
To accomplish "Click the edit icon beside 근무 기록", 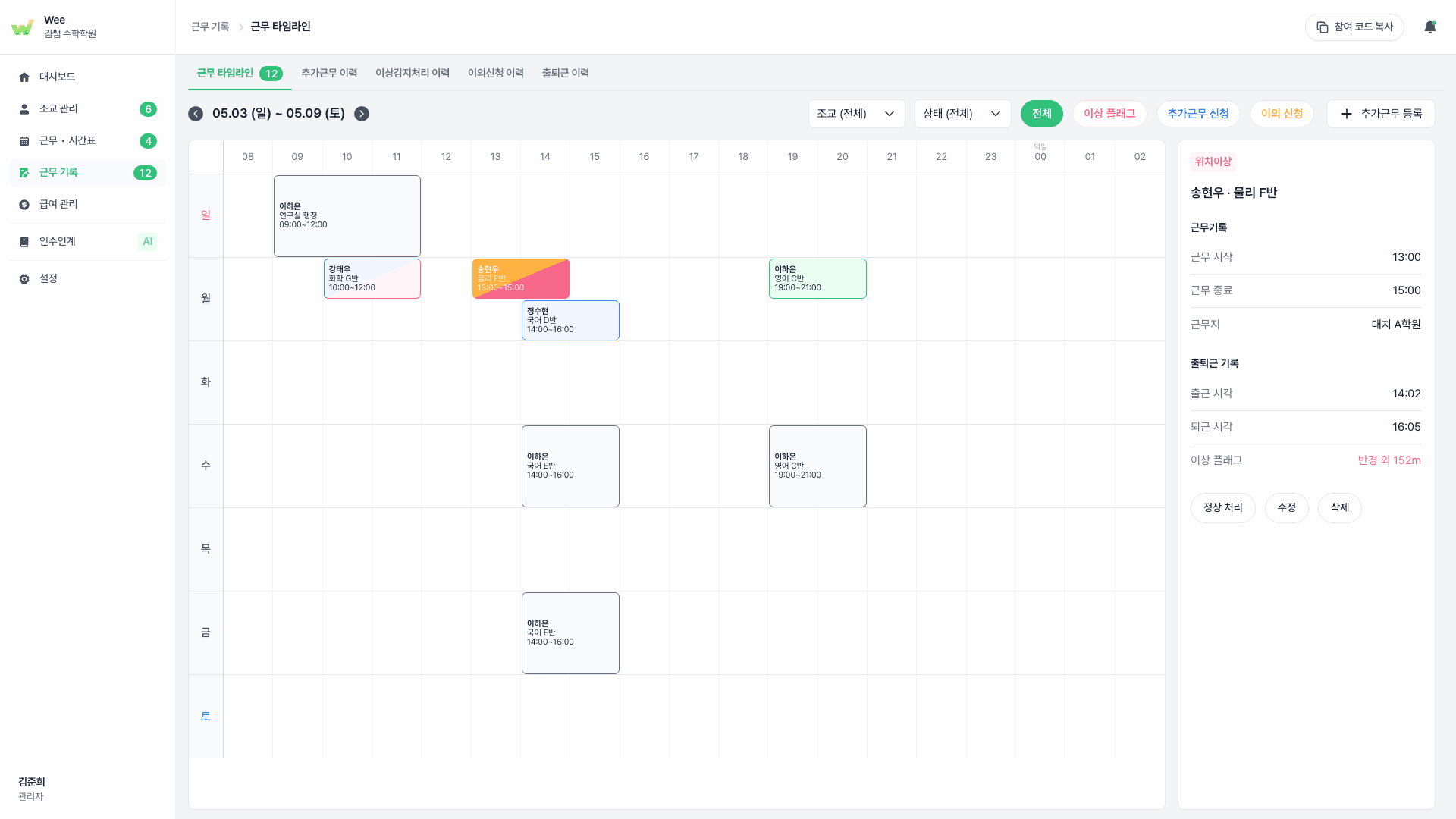I will coord(24,173).
